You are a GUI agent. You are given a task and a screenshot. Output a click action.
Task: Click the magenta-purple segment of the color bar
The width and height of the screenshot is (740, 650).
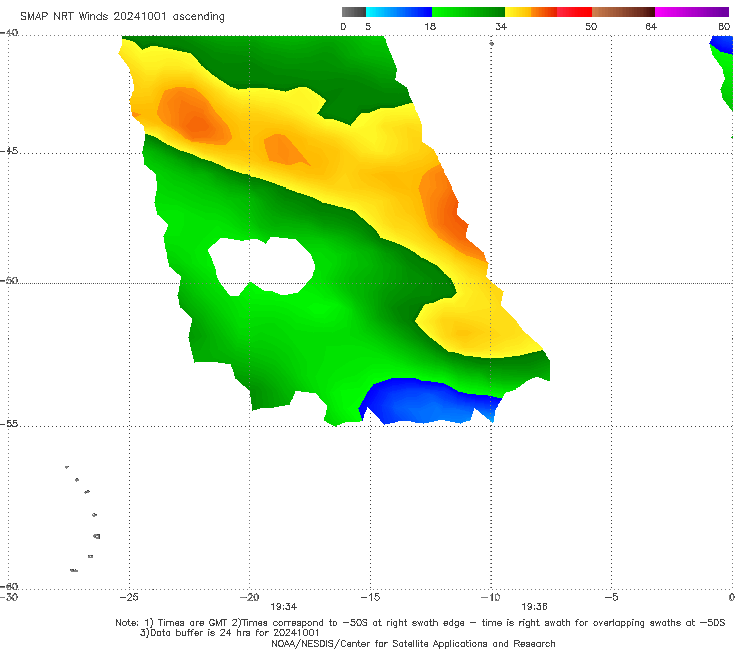click(692, 12)
